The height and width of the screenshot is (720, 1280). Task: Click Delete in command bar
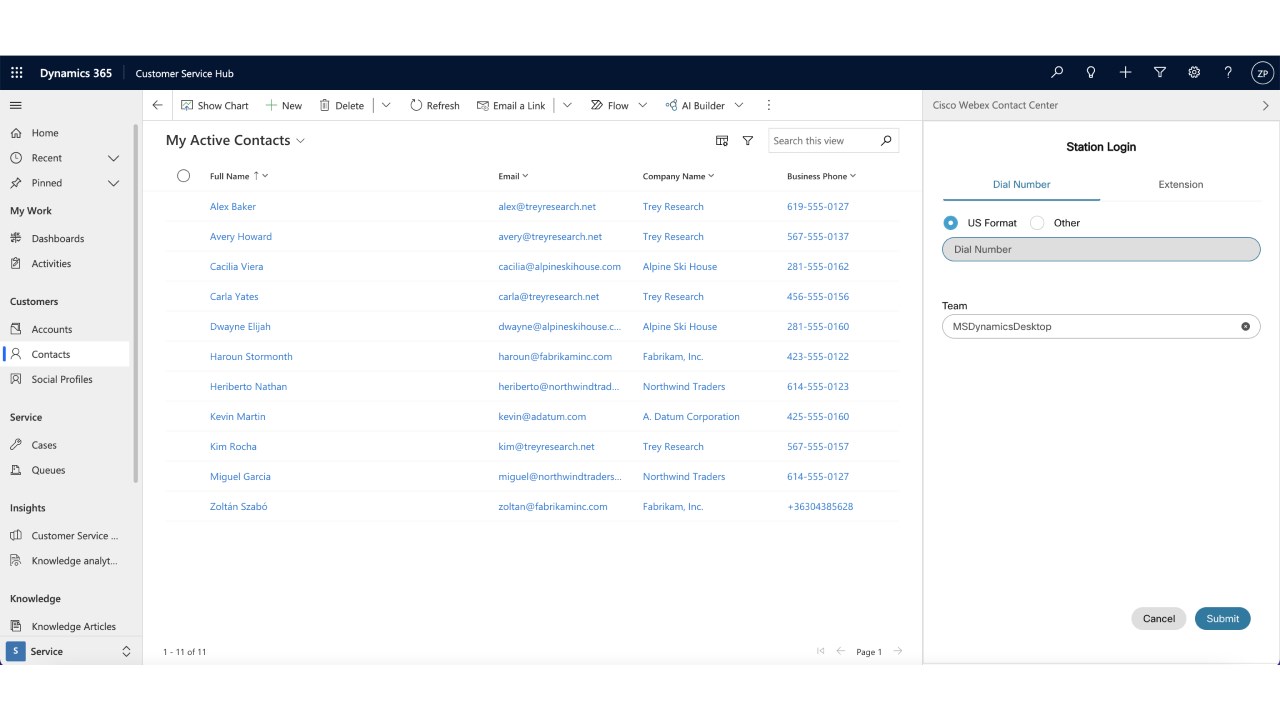[341, 105]
